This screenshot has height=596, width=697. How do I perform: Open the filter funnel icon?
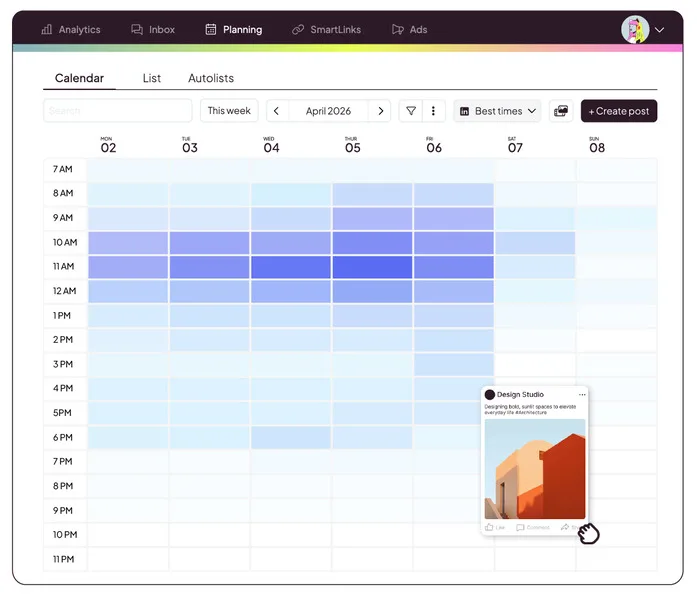tap(411, 111)
